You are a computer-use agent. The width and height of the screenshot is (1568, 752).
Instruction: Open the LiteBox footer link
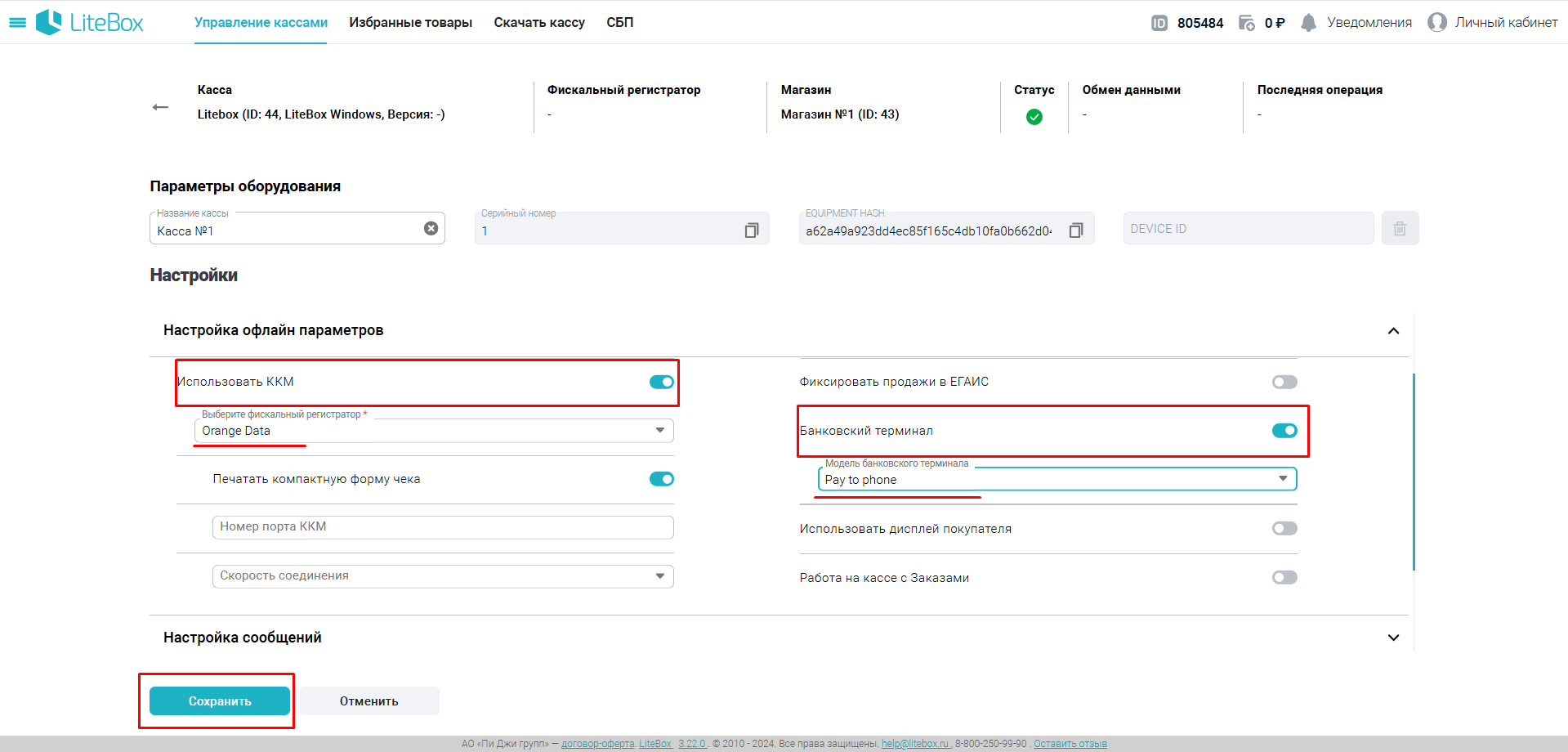click(656, 744)
